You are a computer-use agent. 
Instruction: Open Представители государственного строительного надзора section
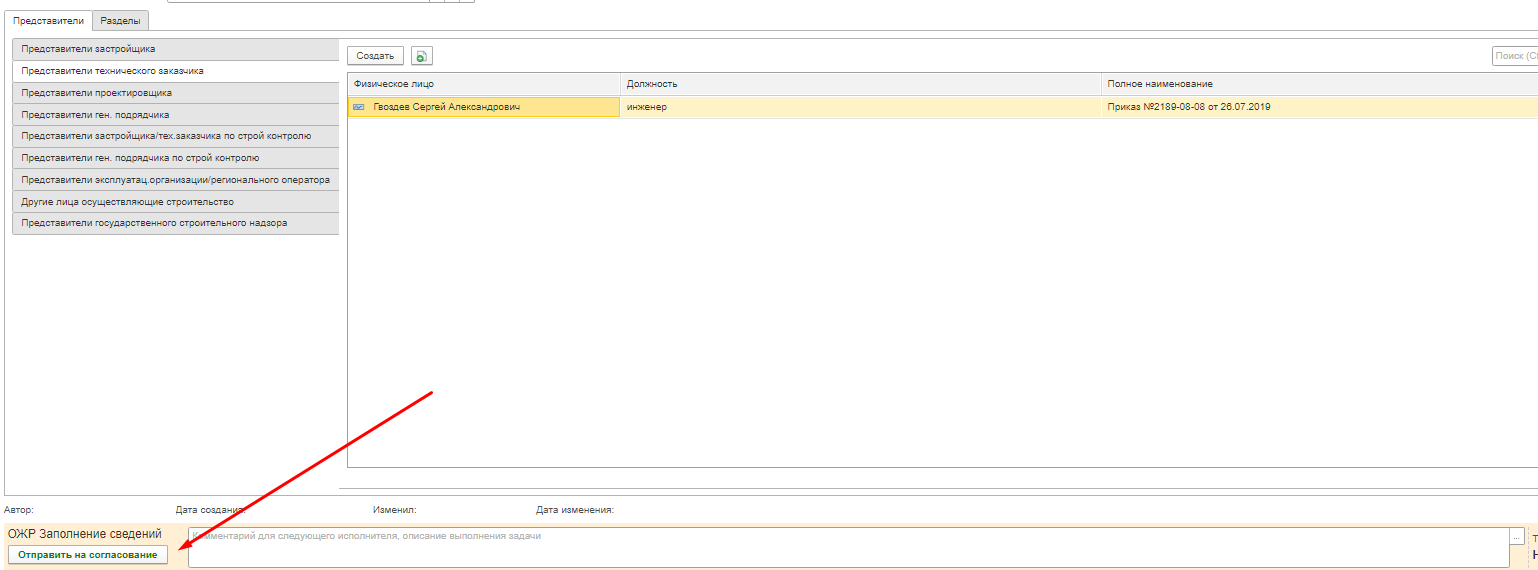175,223
